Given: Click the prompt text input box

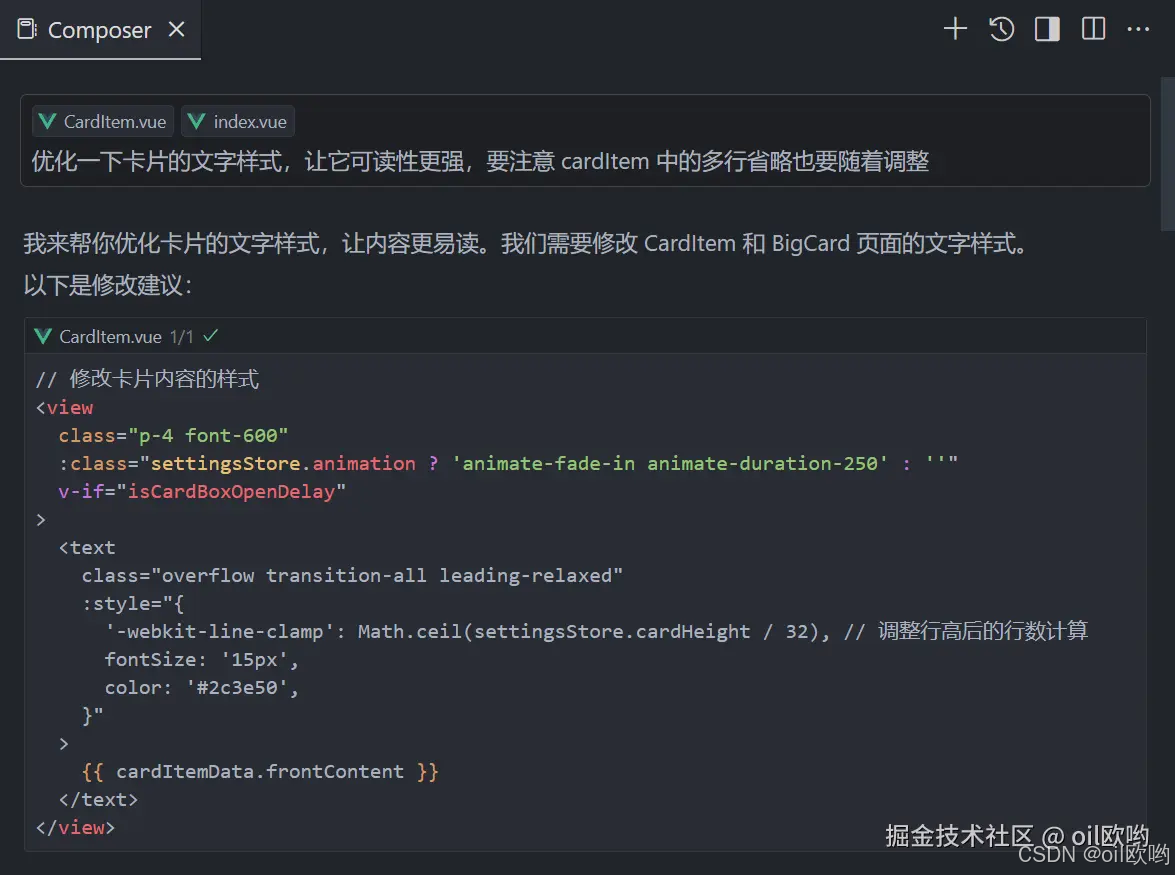Looking at the screenshot, I should [585, 141].
